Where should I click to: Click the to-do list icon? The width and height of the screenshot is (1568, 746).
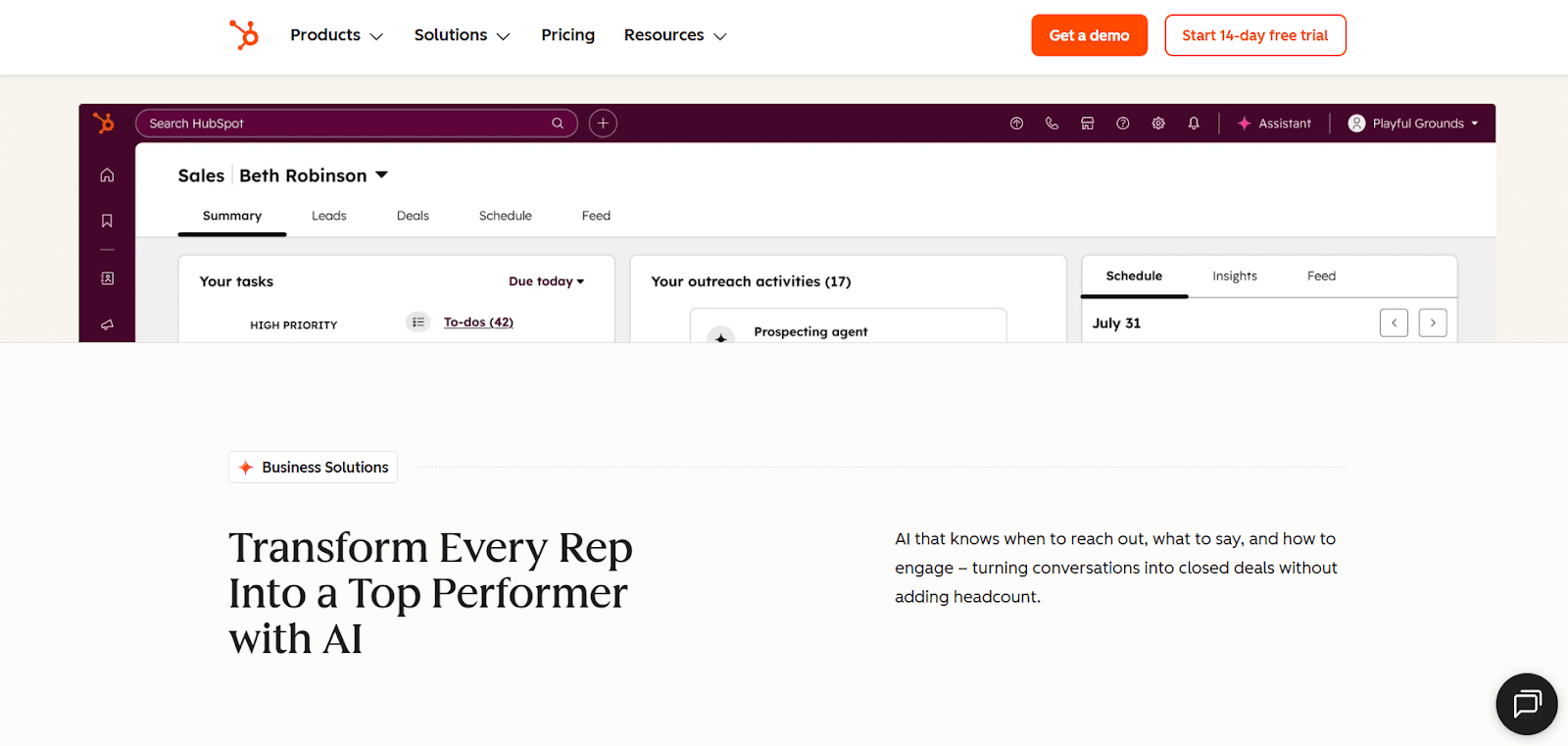pyautogui.click(x=418, y=323)
